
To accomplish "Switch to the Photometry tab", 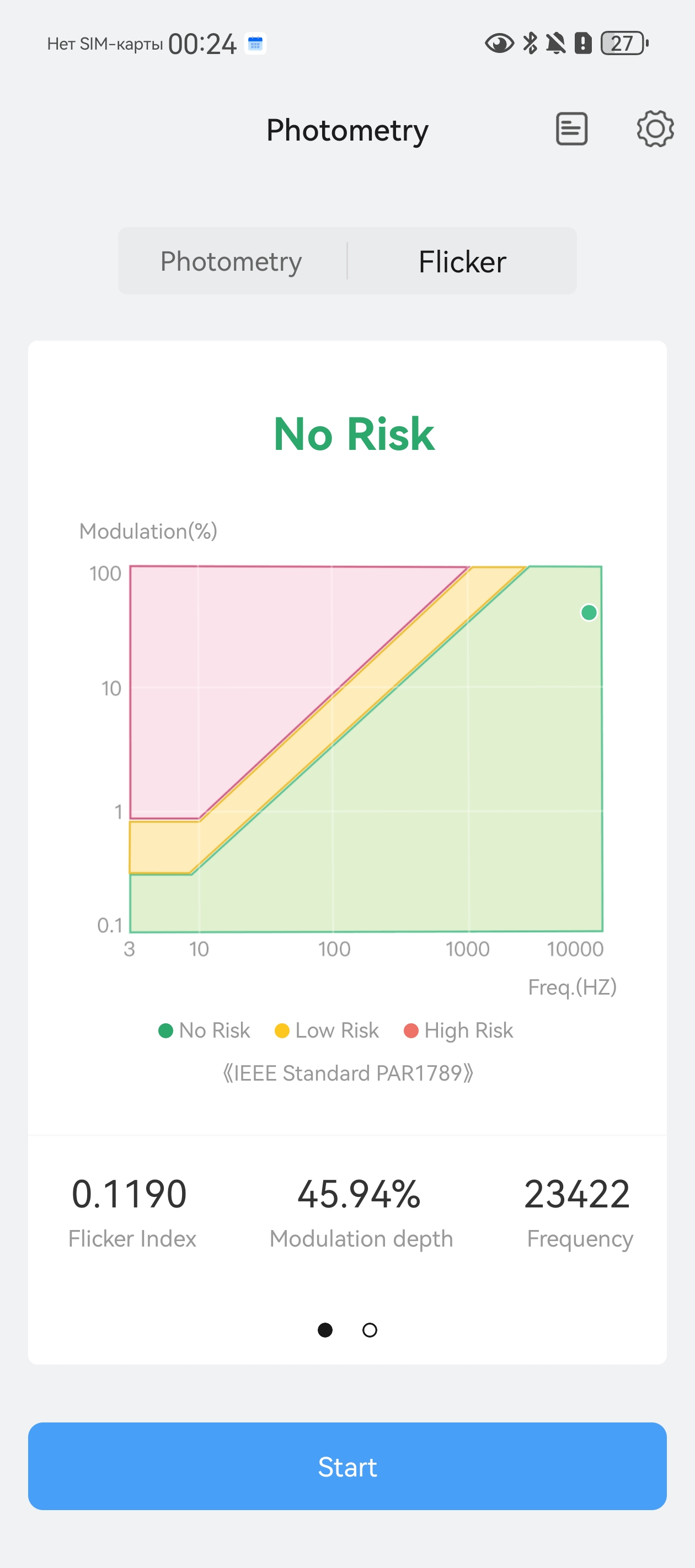I will [x=231, y=262].
